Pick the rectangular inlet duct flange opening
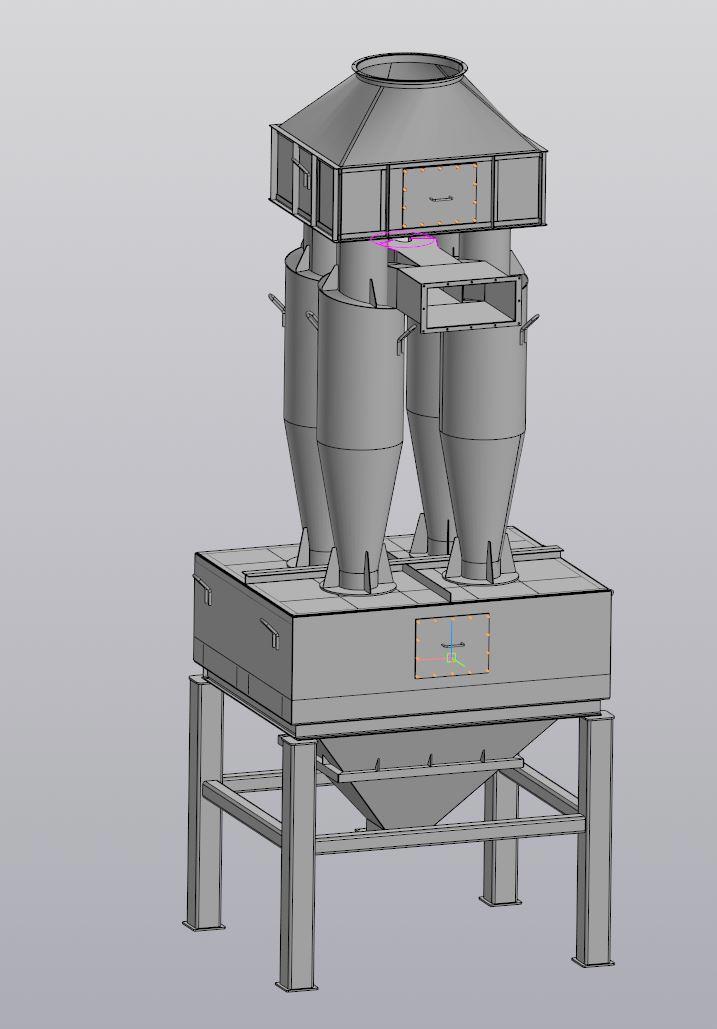The width and height of the screenshot is (717, 1029). click(472, 304)
